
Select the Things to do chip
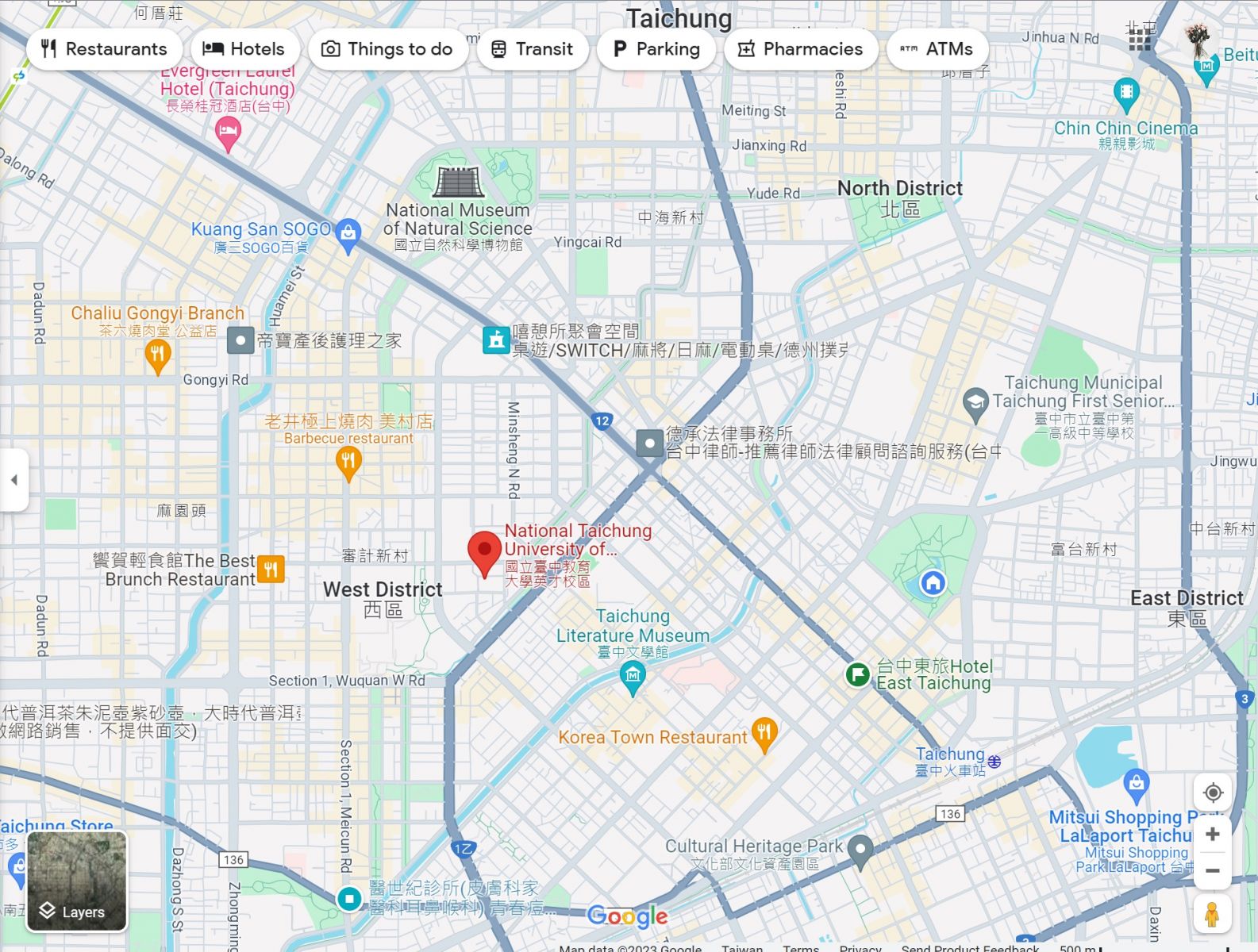(x=387, y=49)
